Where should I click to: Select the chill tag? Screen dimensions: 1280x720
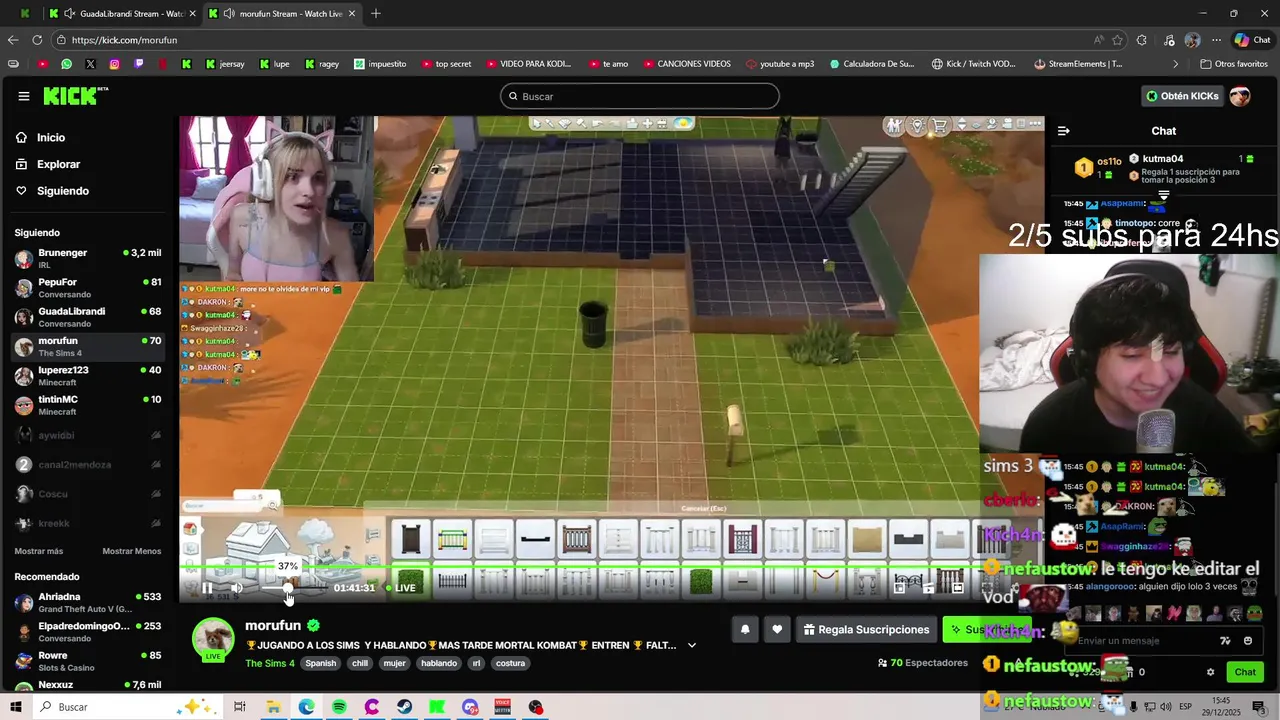coord(360,663)
